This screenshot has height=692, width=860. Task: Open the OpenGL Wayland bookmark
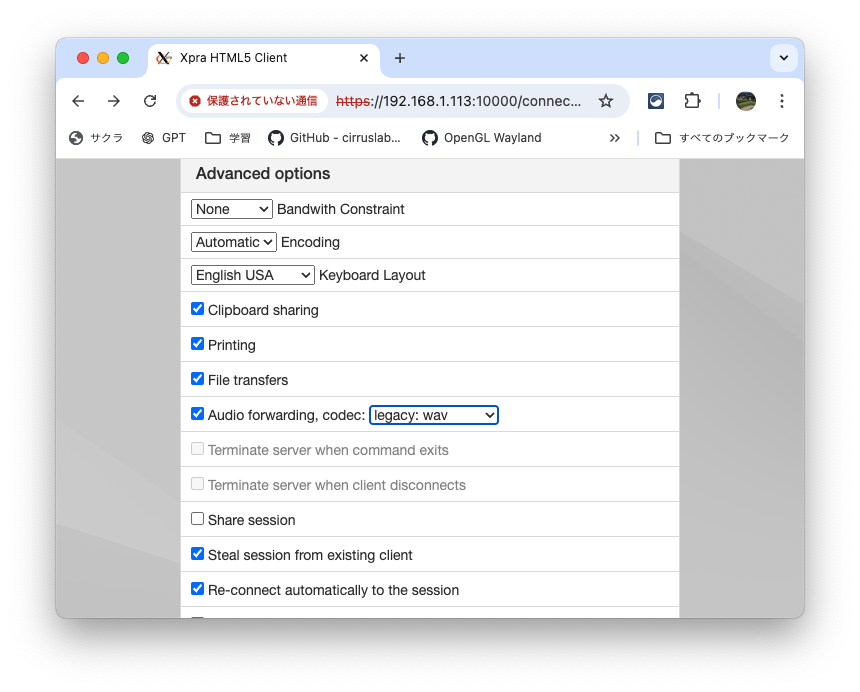tap(482, 138)
